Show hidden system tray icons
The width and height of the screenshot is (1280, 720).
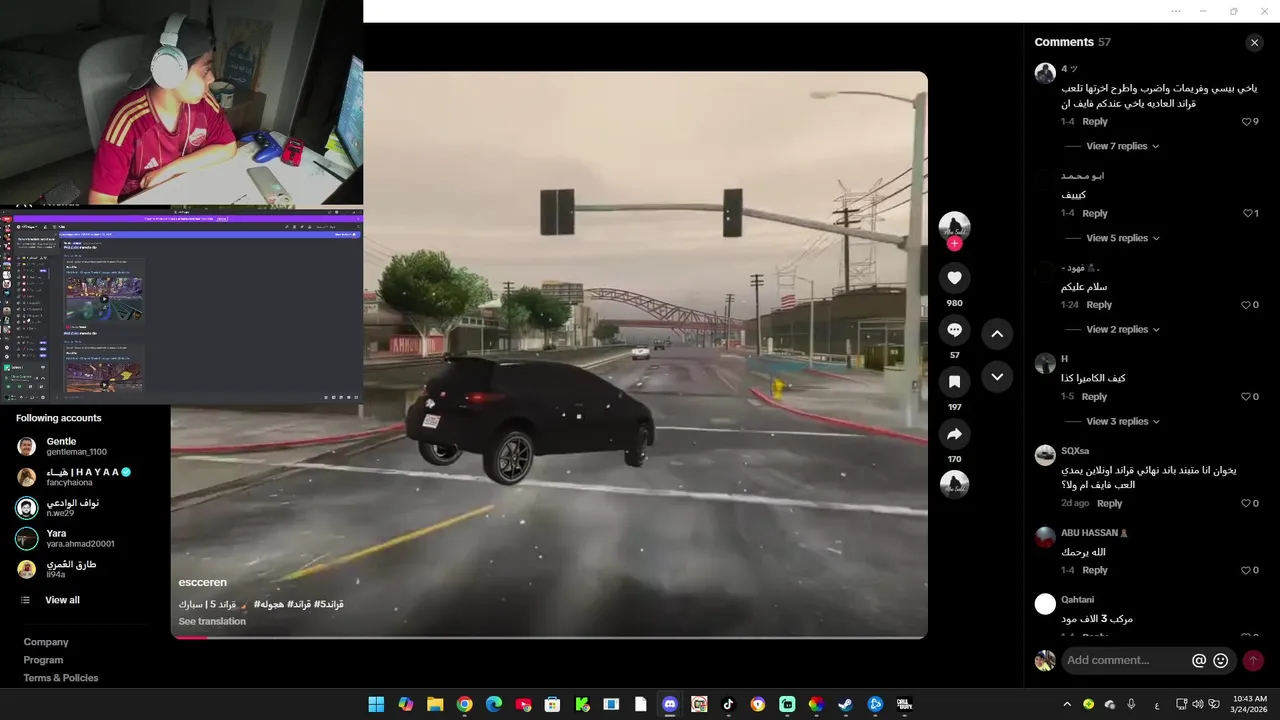pos(1067,704)
